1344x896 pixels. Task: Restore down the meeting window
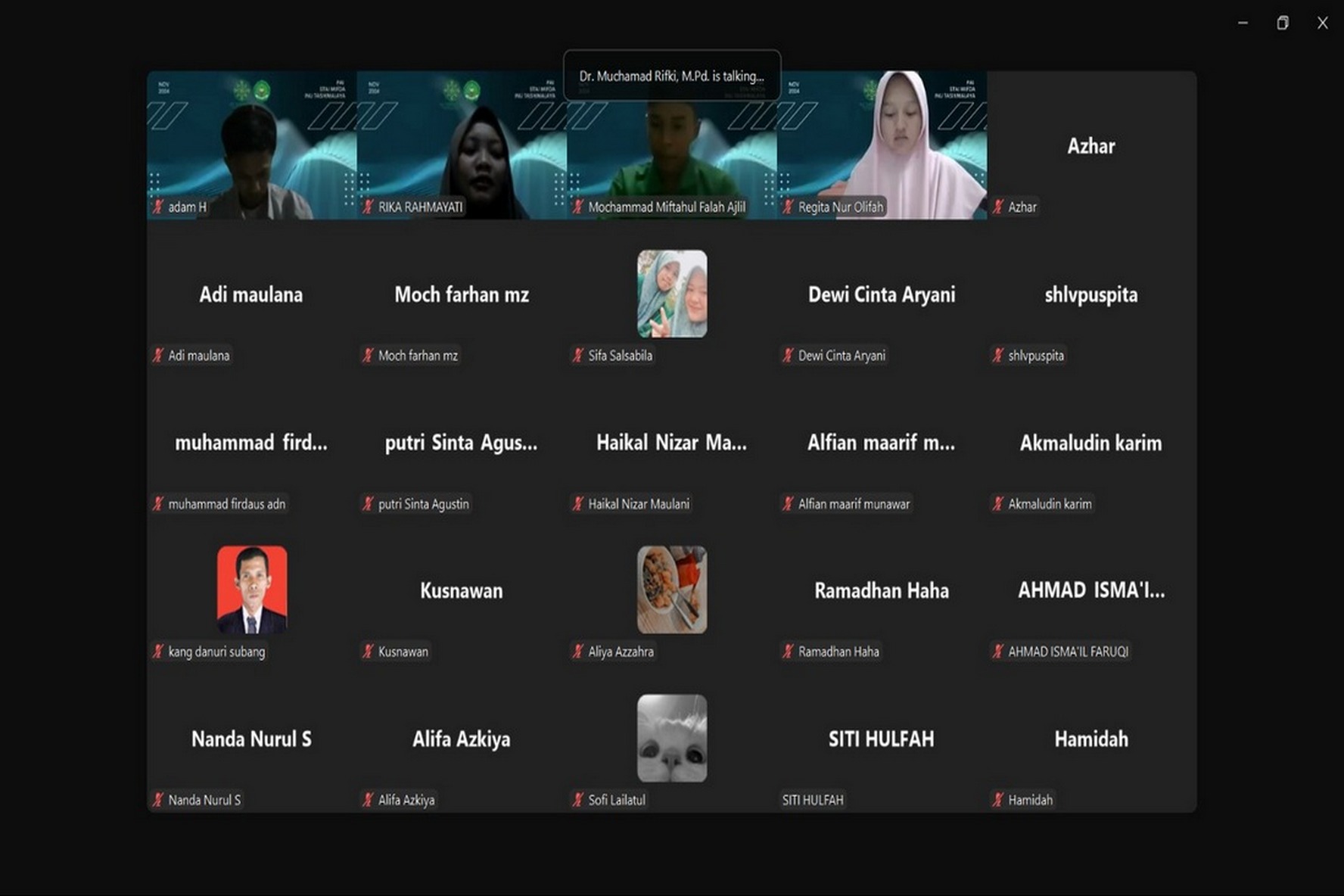(x=1282, y=23)
